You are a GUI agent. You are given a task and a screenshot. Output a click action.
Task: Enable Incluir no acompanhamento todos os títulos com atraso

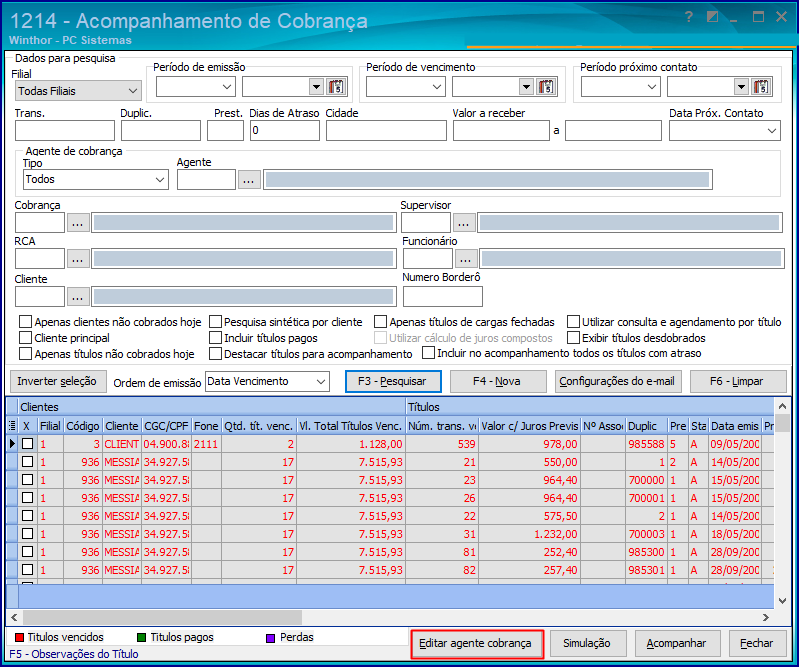(429, 353)
